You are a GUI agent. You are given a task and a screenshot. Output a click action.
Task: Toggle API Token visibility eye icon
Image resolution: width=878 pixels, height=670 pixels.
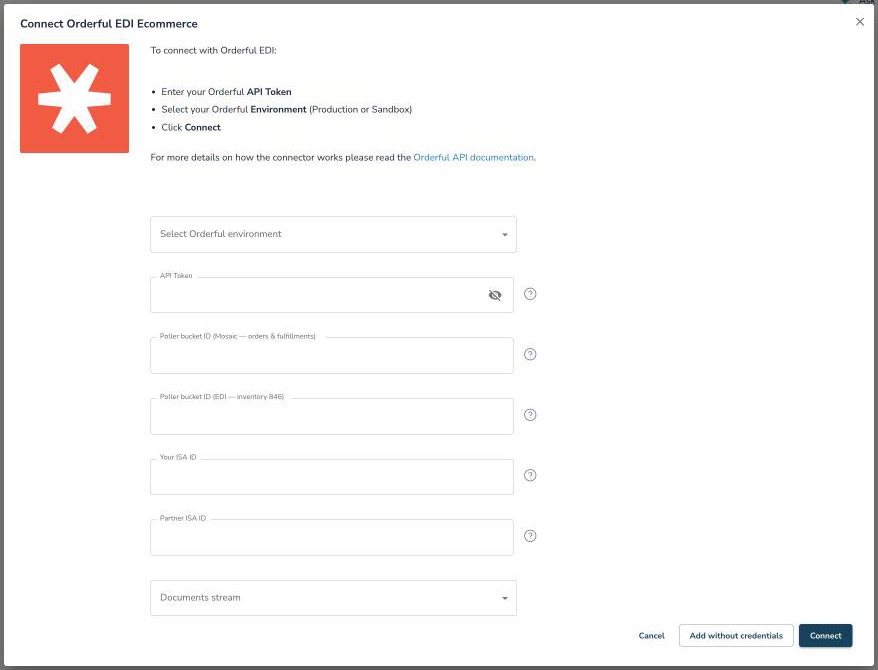click(x=494, y=295)
